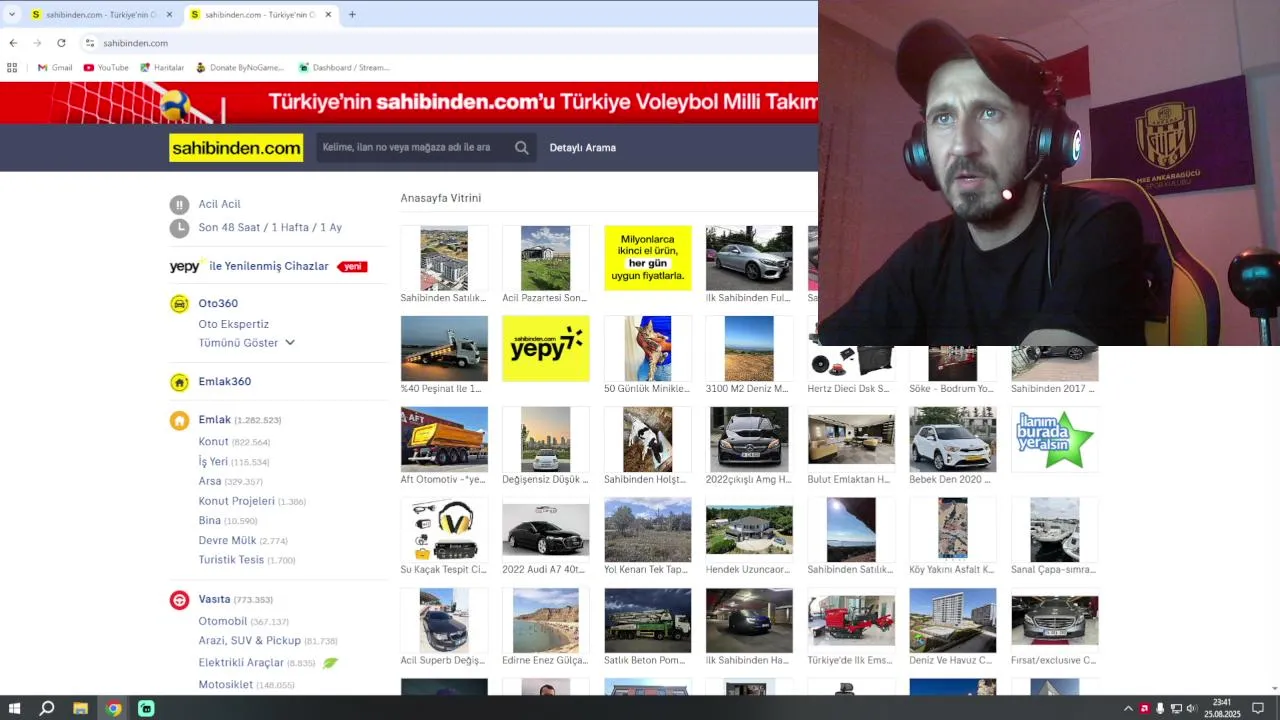1280x720 pixels.
Task: Open the YouTube bookmark
Action: (106, 68)
